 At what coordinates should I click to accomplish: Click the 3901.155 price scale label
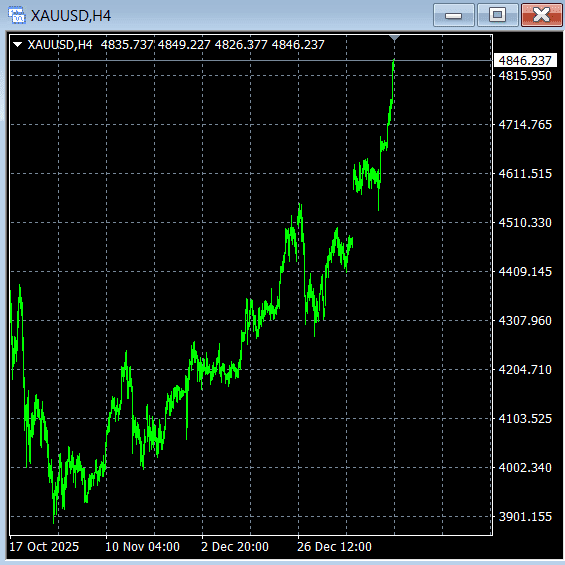coord(525,517)
